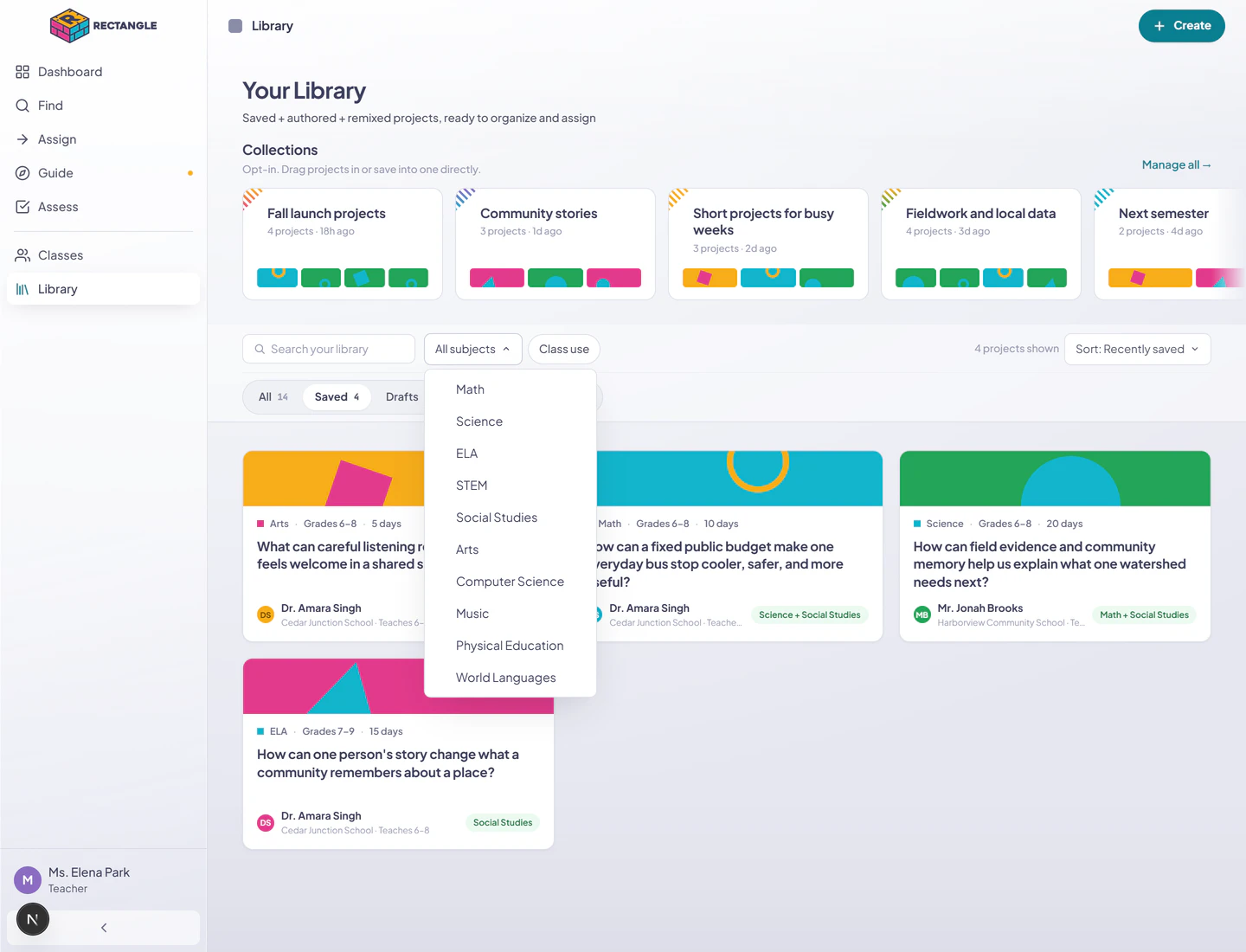Choose Physical Education from list
This screenshot has height=952, width=1246.
pos(511,646)
